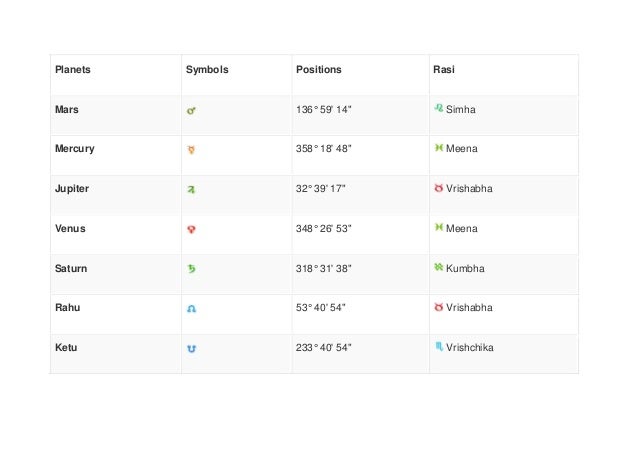
Task: Click the Vrishabha icon in Jupiter row
Action: pyautogui.click(x=438, y=188)
